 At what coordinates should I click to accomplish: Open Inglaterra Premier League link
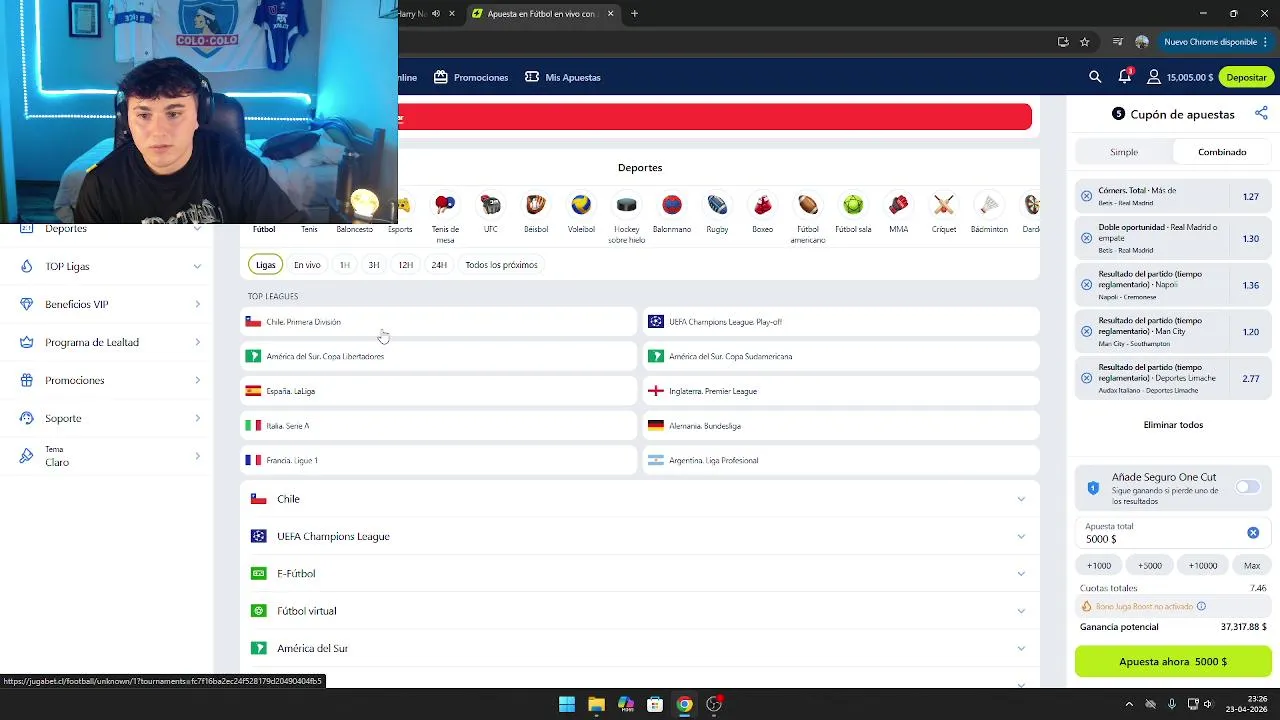pos(841,391)
